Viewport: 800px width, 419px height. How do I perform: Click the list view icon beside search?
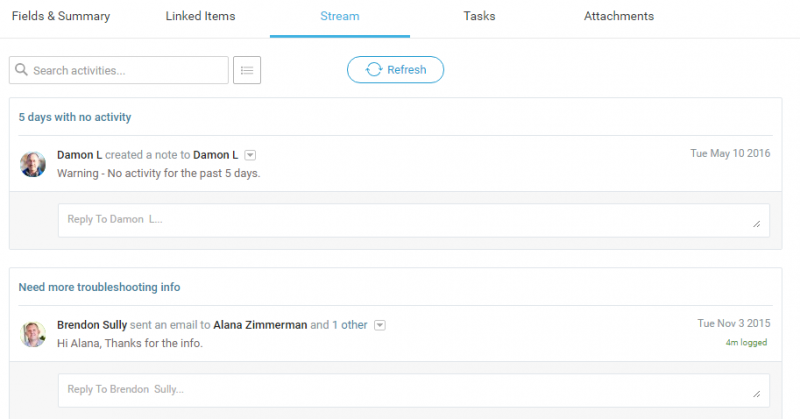tap(247, 70)
